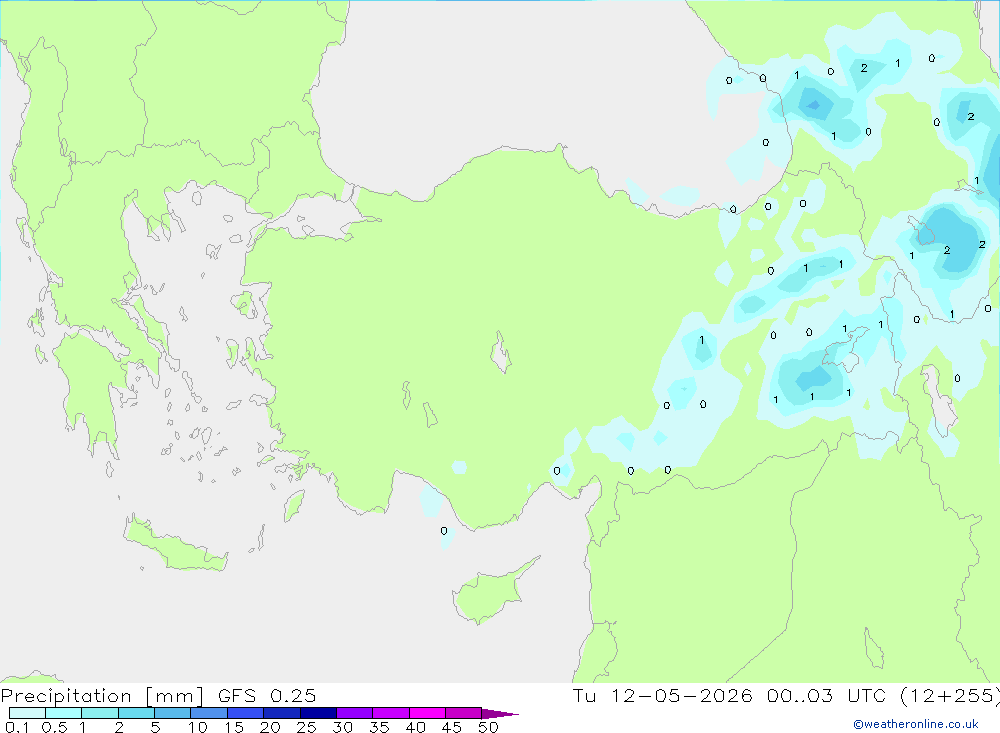The height and width of the screenshot is (733, 1000).
Task: Click the '0.5' legend scale label
Action: (54, 727)
